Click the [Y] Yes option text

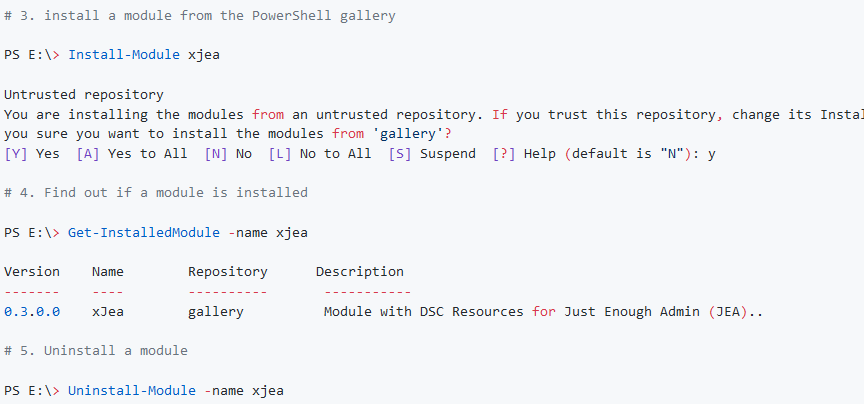pos(32,154)
